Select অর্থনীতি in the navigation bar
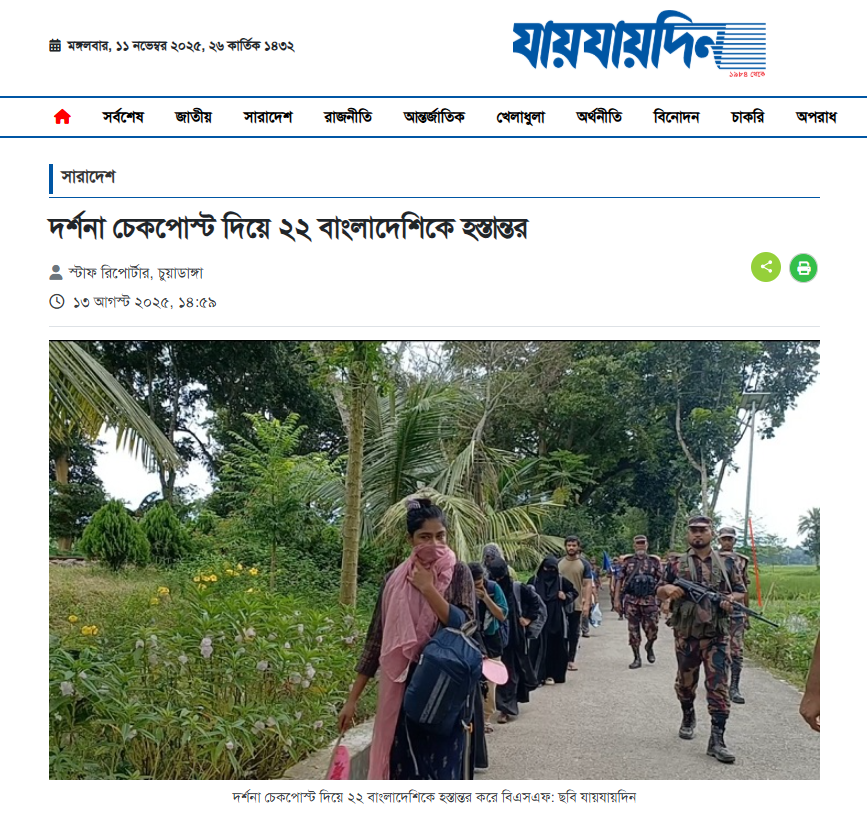The image size is (867, 817). [599, 117]
